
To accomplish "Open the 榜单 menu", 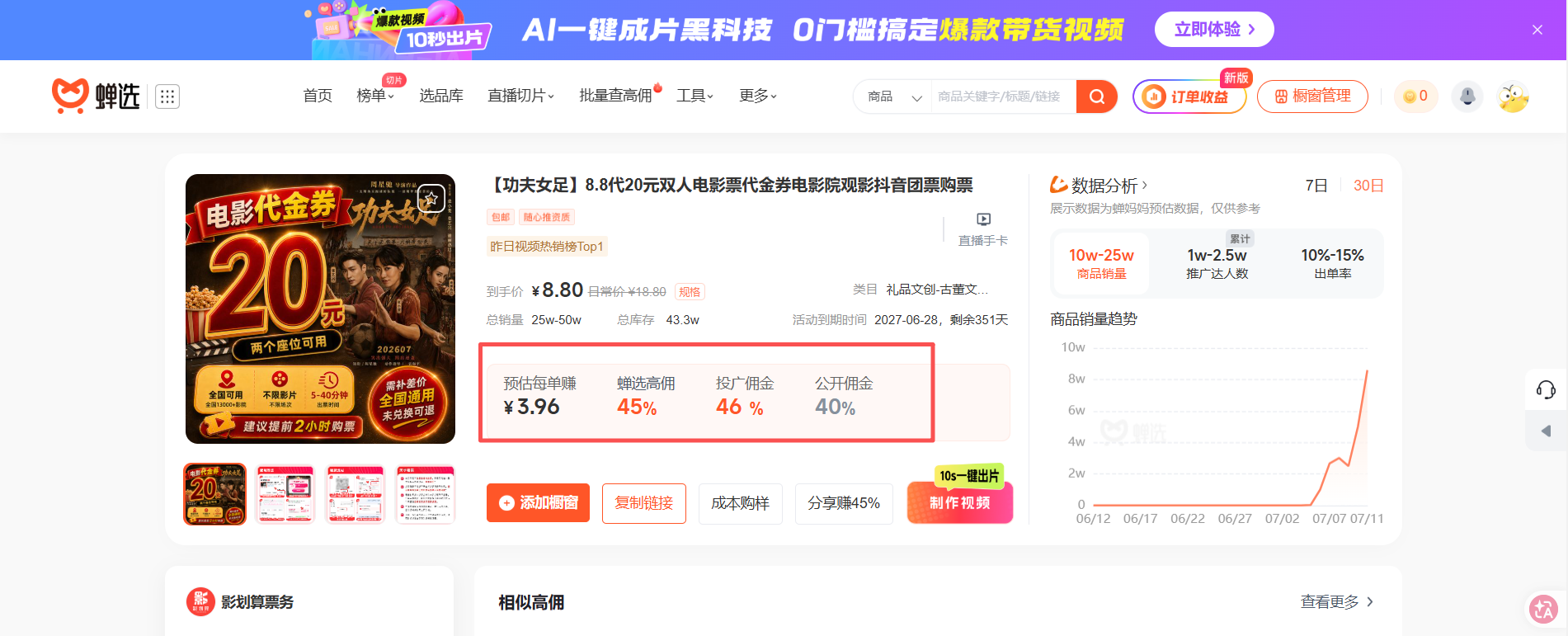I will tap(375, 96).
